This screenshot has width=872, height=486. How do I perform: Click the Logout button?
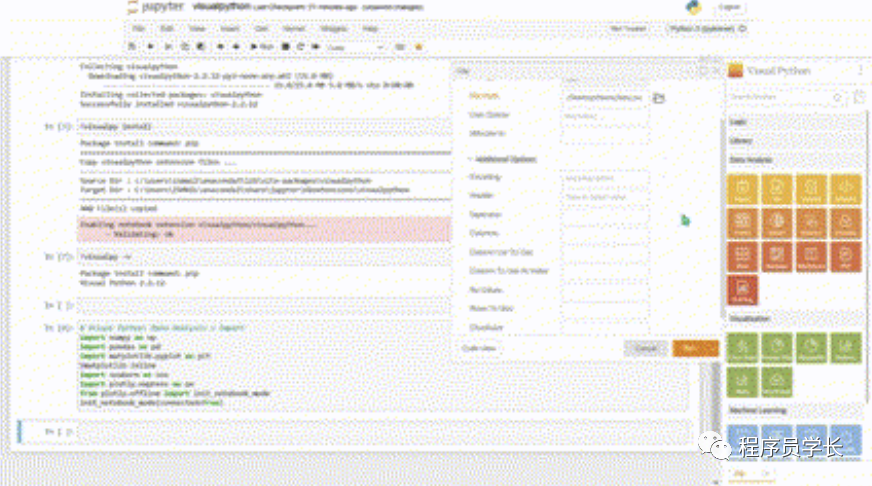[x=729, y=7]
